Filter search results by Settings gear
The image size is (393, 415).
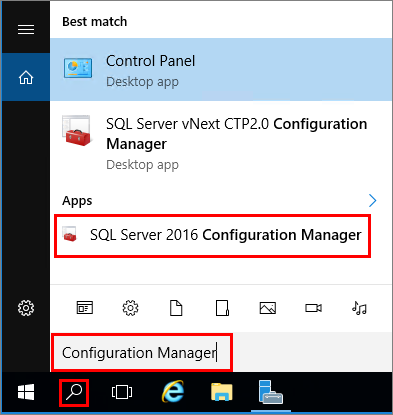point(130,308)
